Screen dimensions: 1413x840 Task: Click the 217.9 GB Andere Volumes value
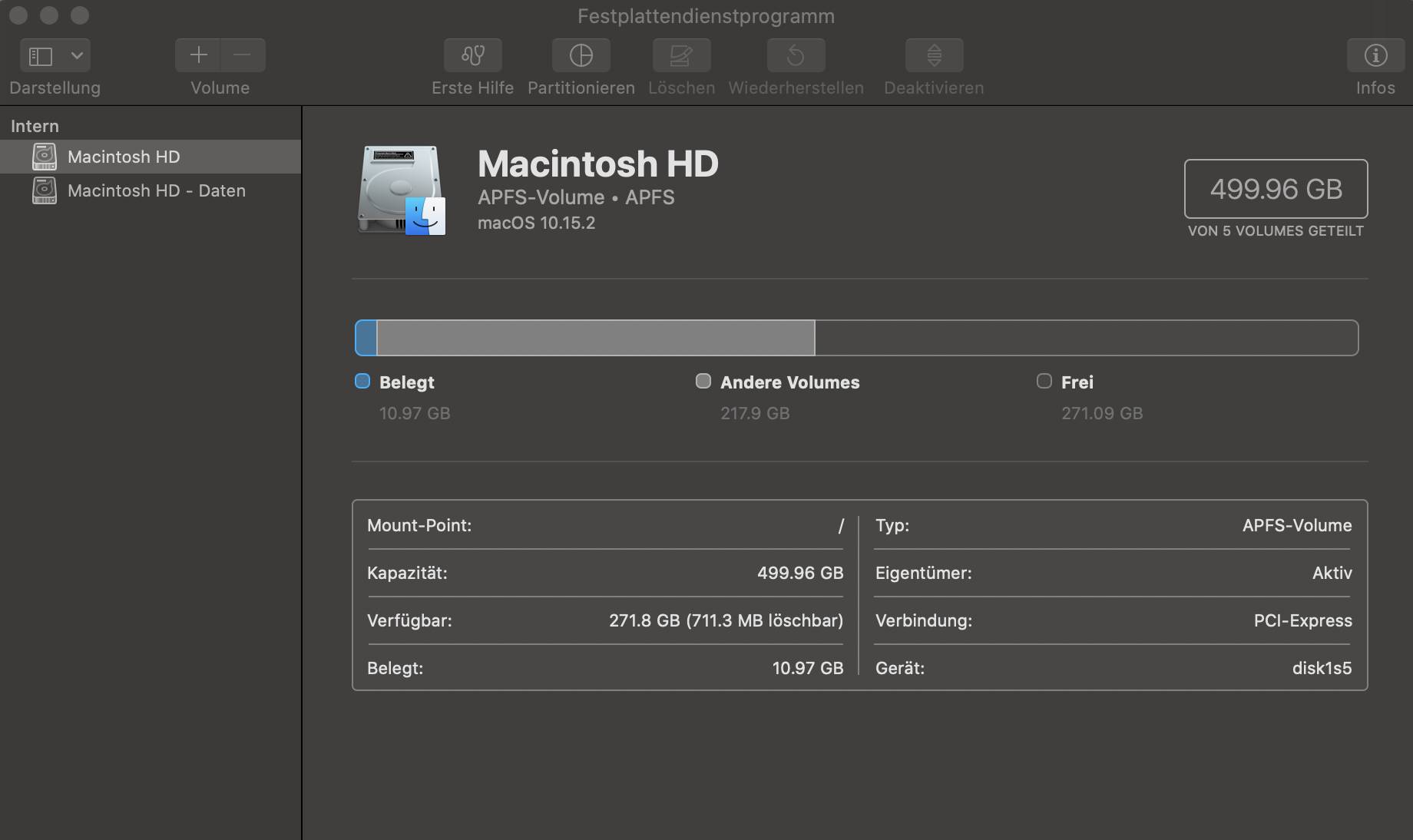[755, 413]
